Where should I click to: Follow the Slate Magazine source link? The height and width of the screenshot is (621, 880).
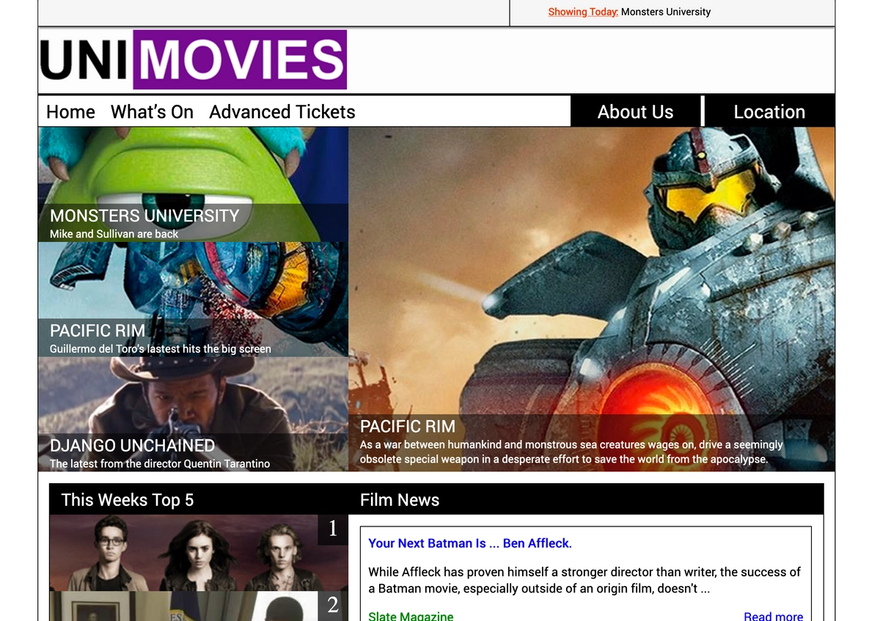[411, 615]
